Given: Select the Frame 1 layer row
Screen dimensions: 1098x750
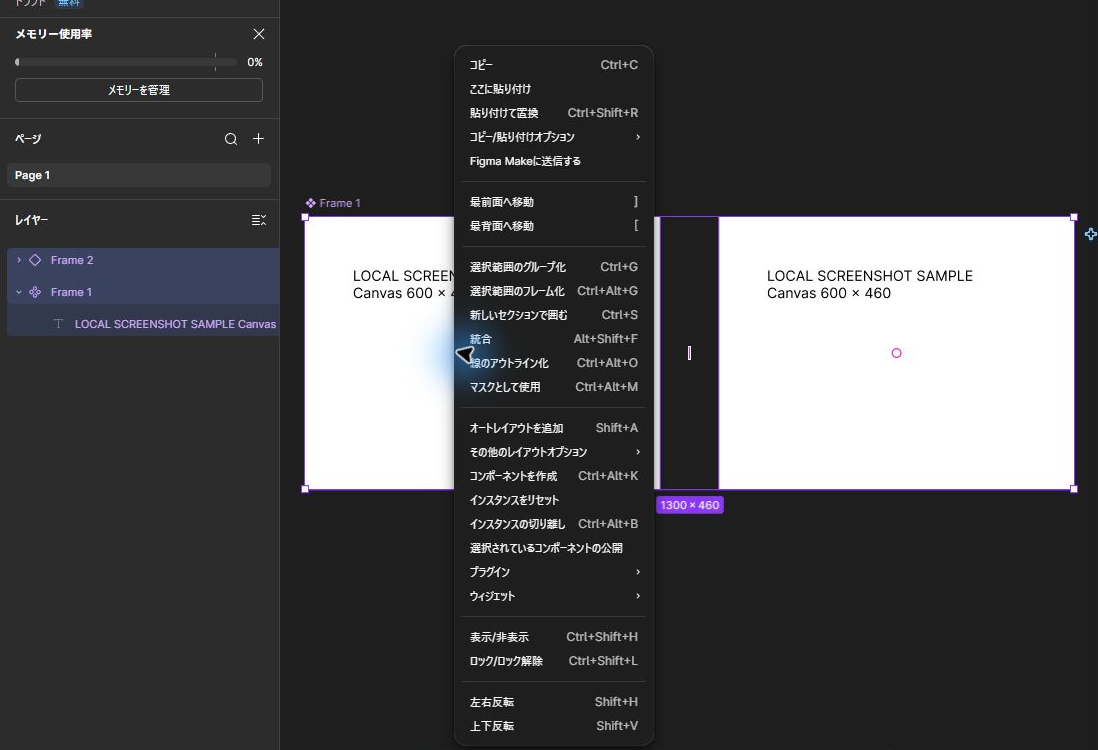Looking at the screenshot, I should pyautogui.click(x=143, y=292).
